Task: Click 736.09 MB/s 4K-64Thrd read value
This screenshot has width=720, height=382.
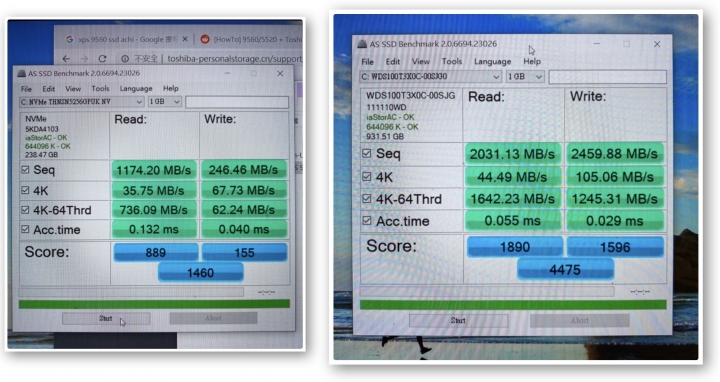Action: tap(154, 210)
